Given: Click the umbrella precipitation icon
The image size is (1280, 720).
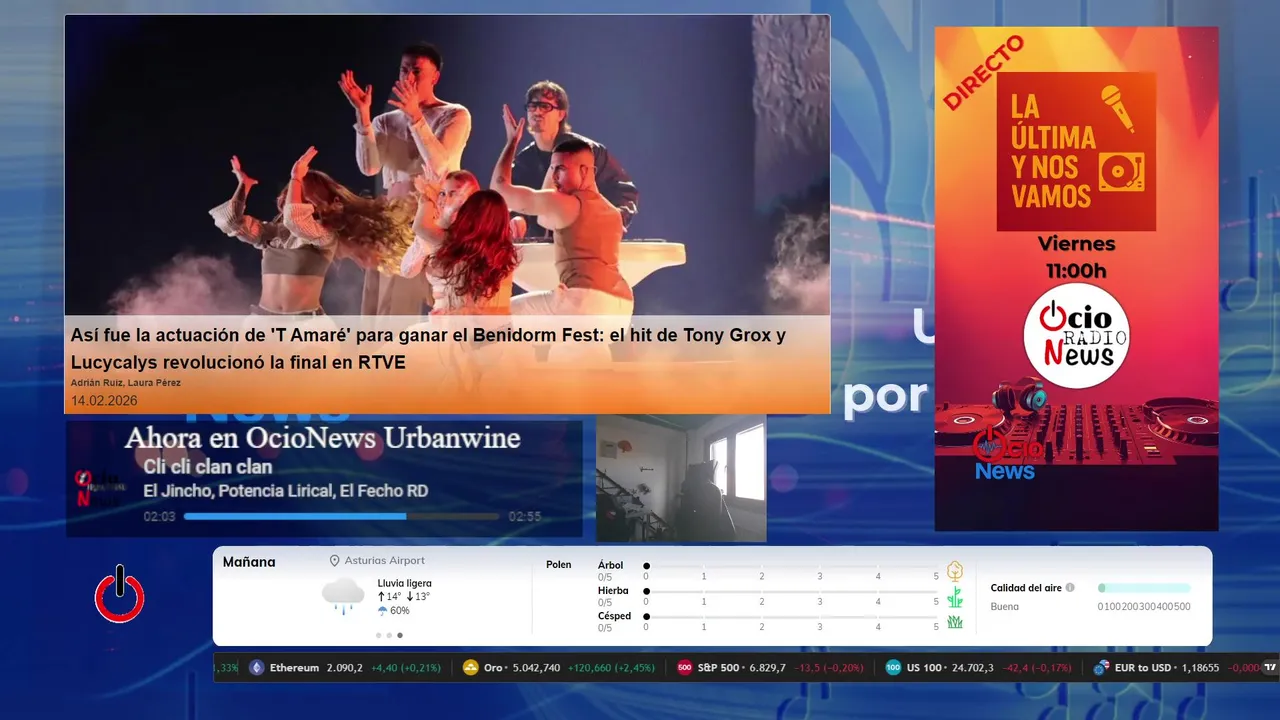Looking at the screenshot, I should tap(382, 611).
